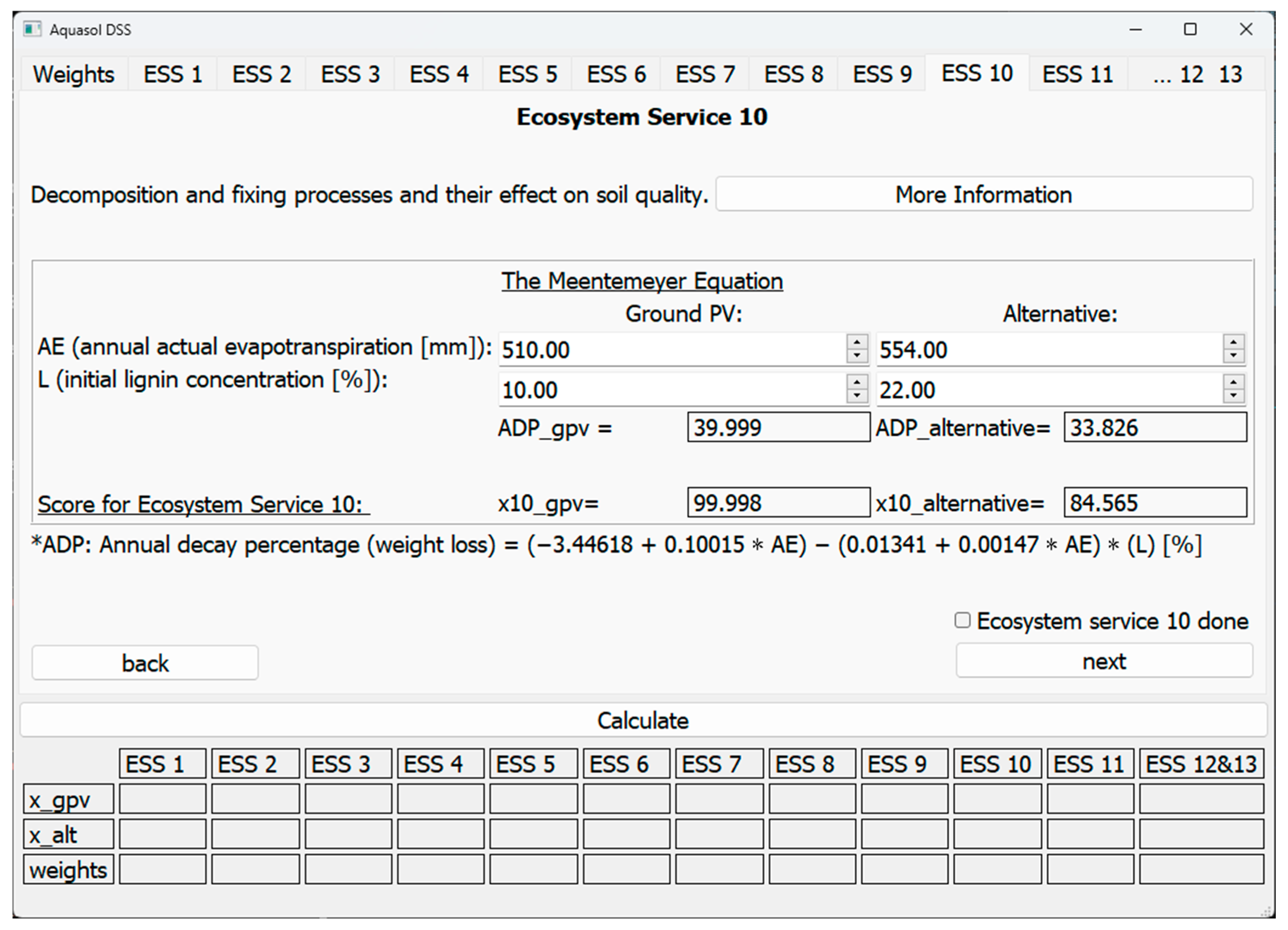Open the ESS 11 tab
The height and width of the screenshot is (930, 1288).
click(1077, 74)
